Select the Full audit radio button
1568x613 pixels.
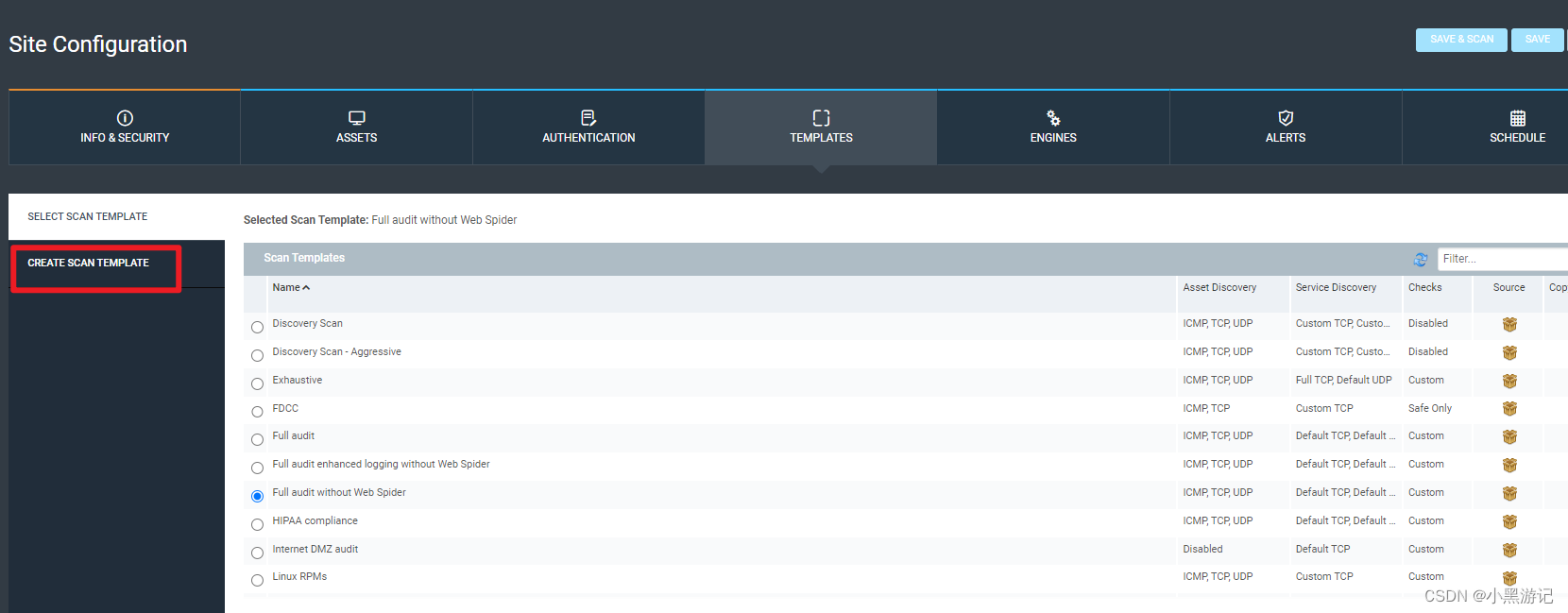point(257,439)
